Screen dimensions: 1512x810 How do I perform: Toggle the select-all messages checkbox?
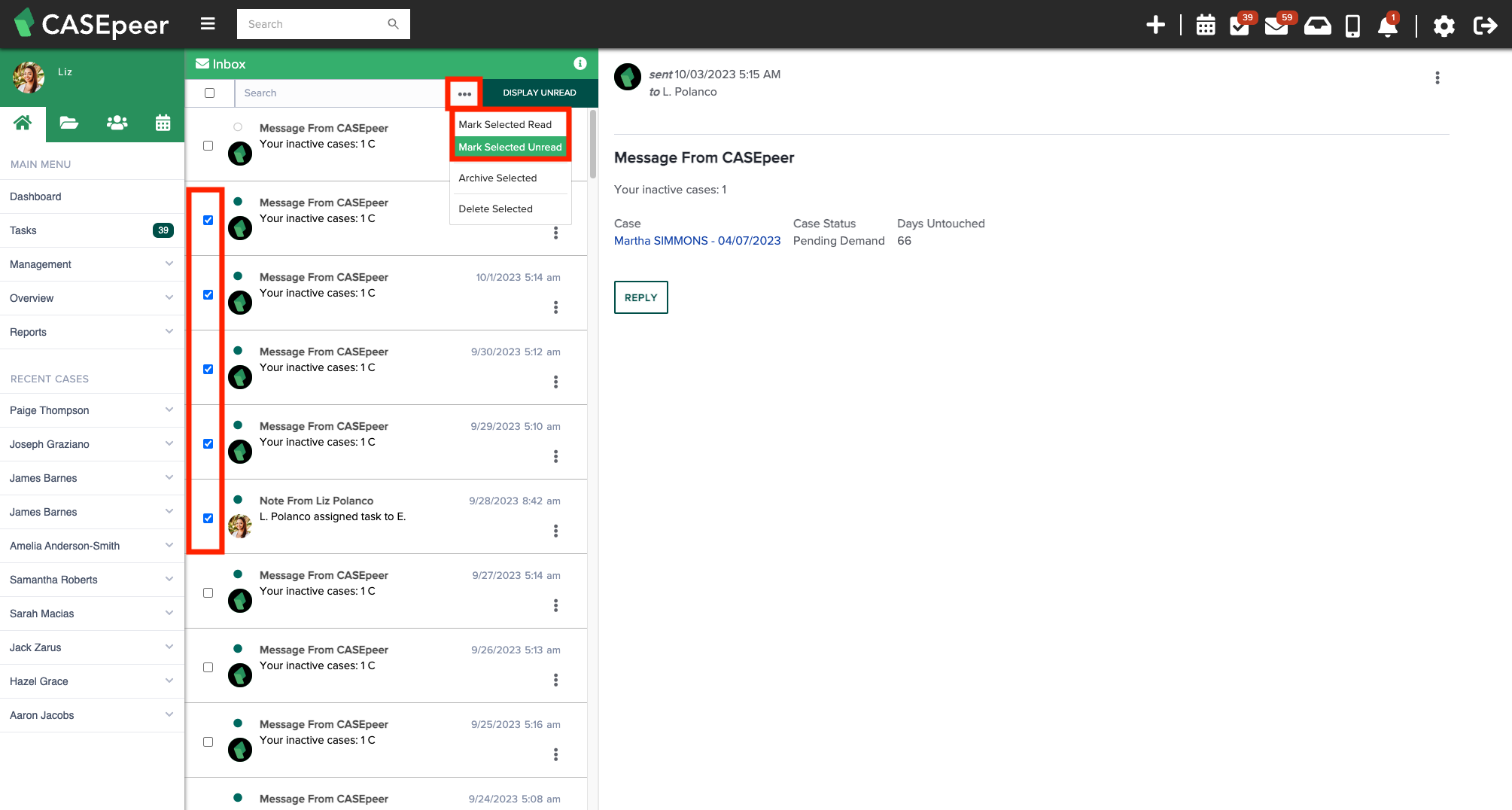pyautogui.click(x=209, y=93)
